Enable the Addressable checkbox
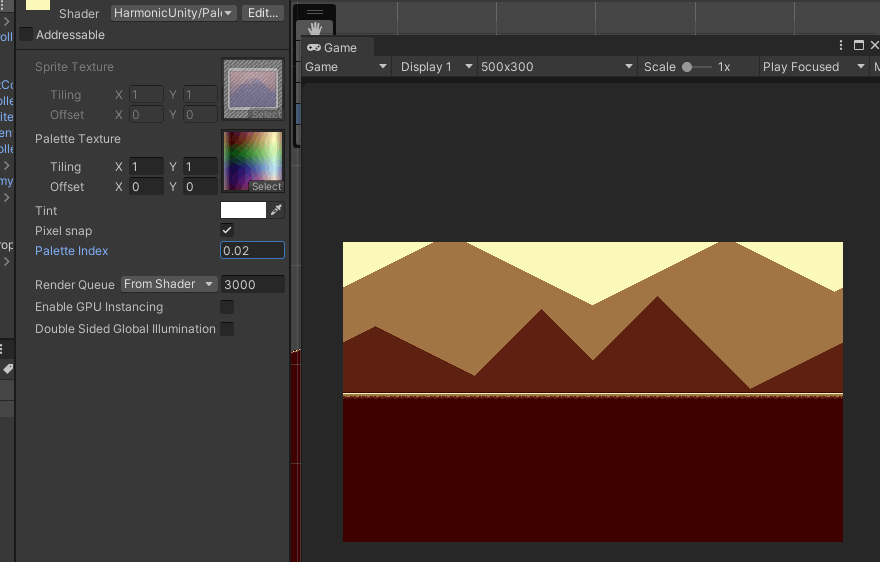This screenshot has height=562, width=880. [26, 35]
